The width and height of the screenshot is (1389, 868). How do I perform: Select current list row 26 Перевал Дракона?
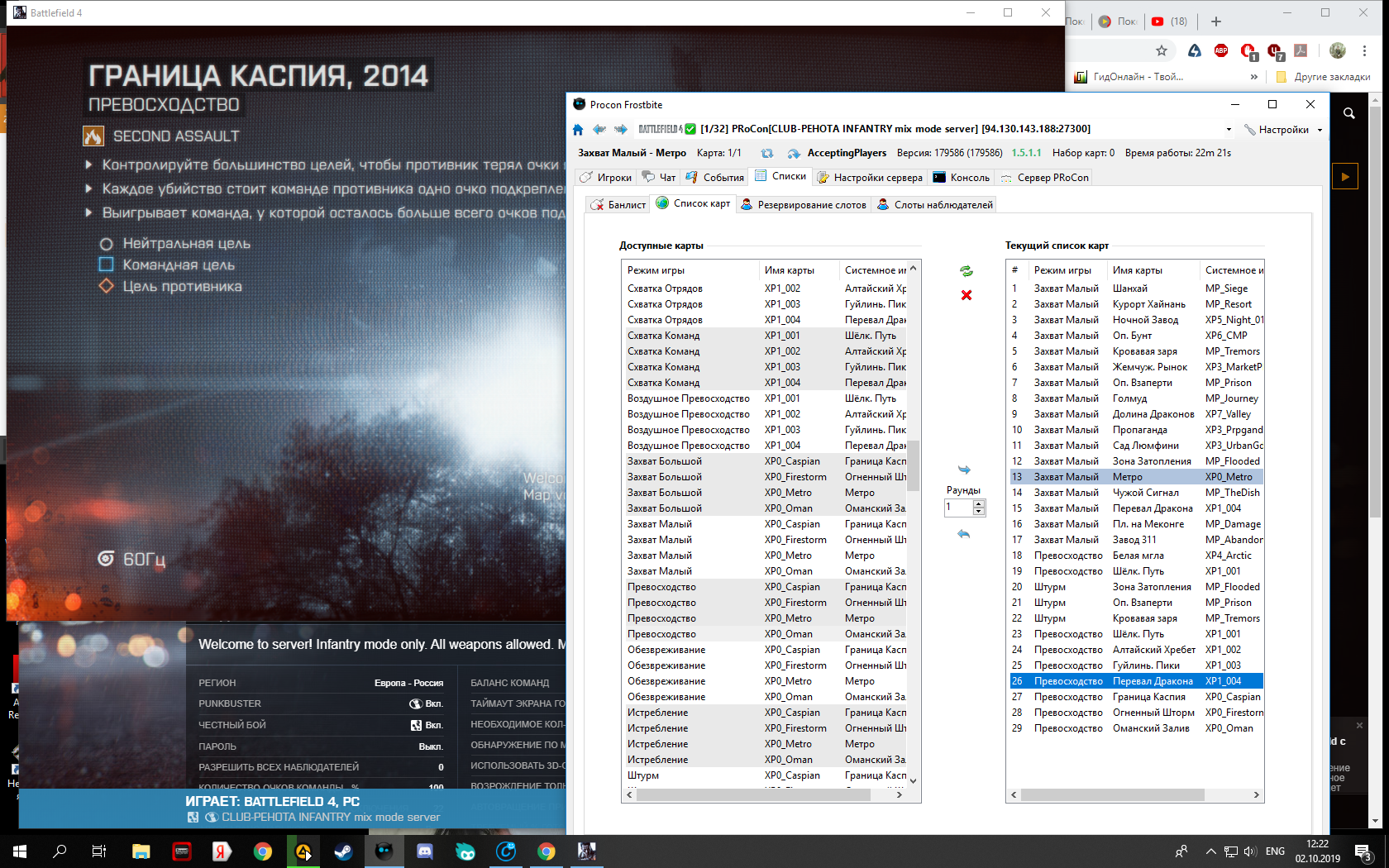point(1136,681)
